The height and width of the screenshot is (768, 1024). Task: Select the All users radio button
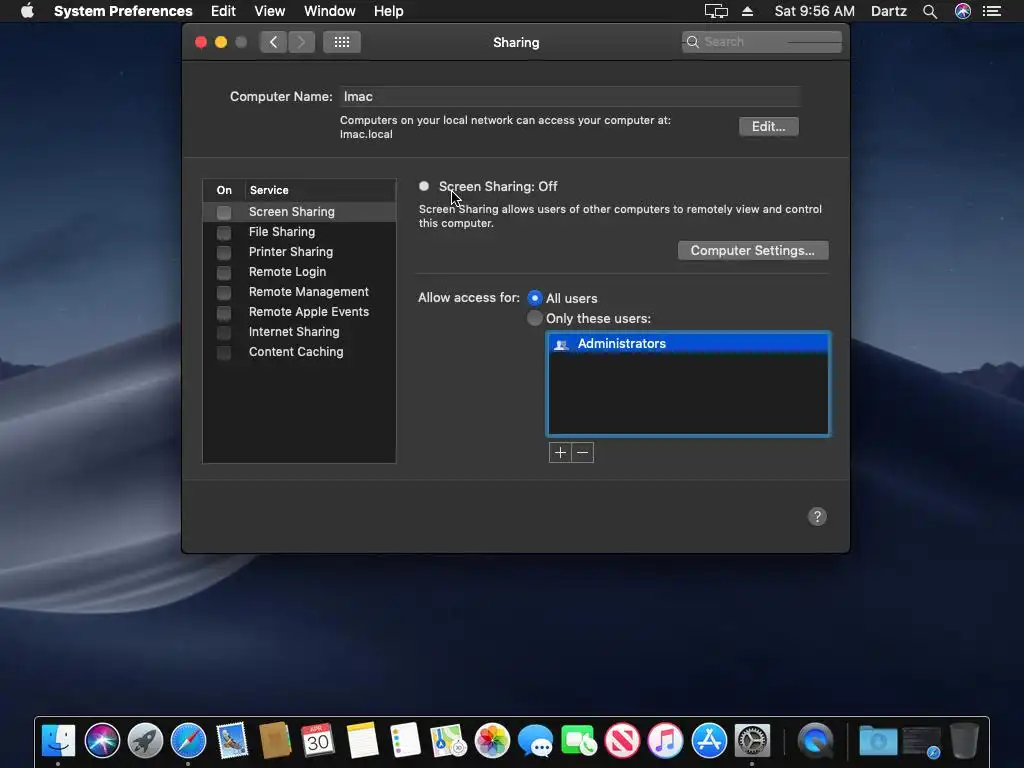[535, 298]
